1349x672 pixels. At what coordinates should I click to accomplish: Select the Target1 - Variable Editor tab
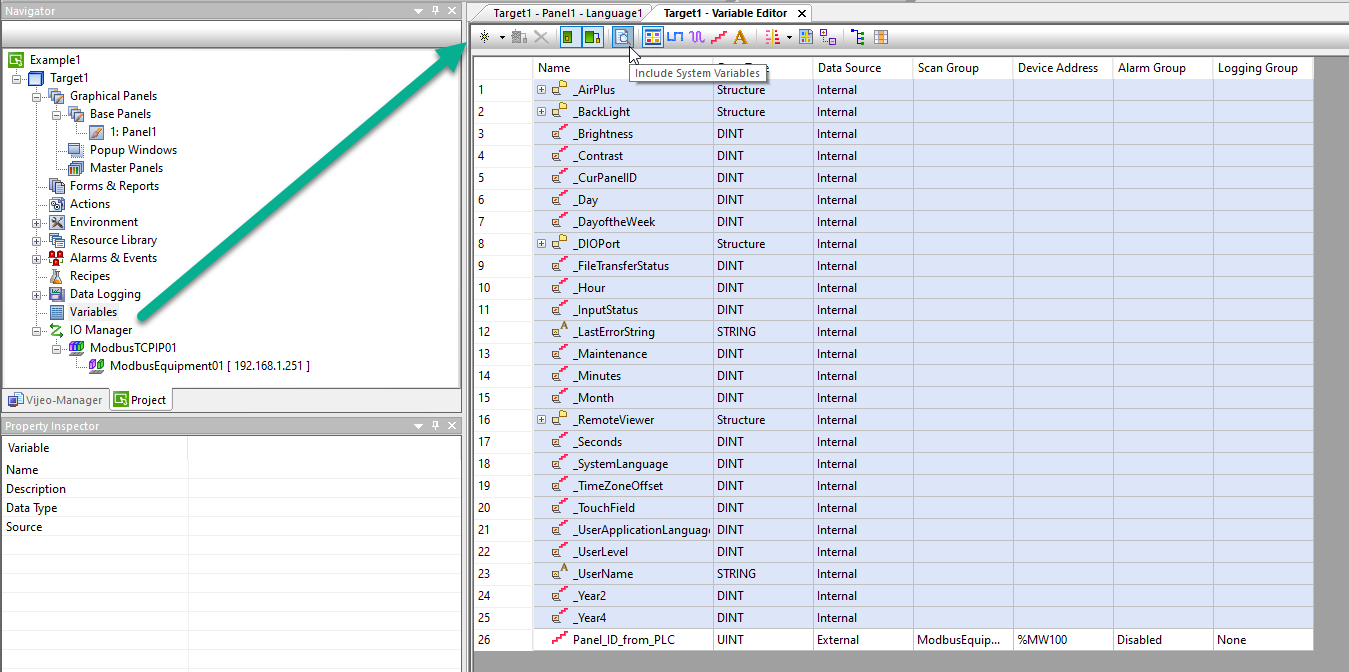tap(725, 13)
